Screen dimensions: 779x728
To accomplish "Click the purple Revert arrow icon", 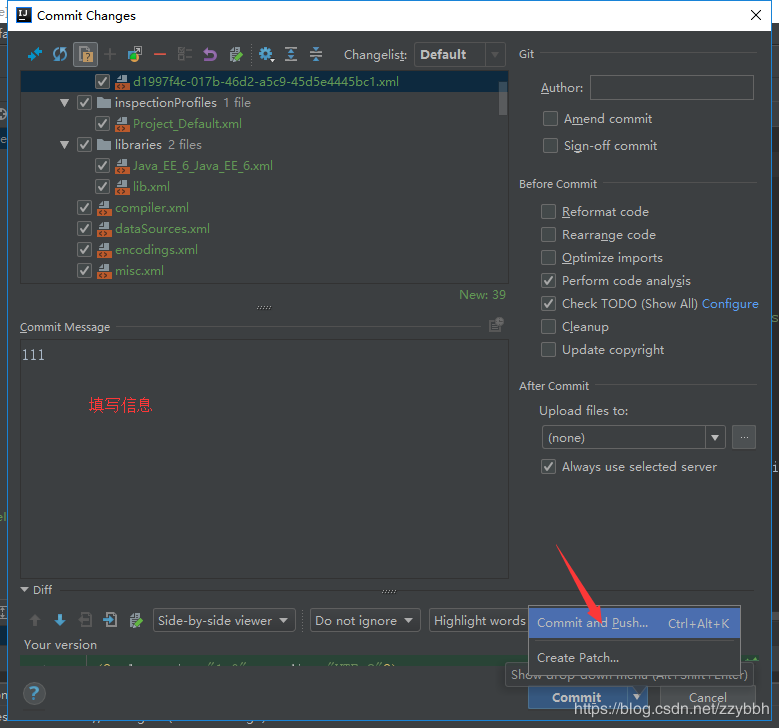I will tap(210, 54).
